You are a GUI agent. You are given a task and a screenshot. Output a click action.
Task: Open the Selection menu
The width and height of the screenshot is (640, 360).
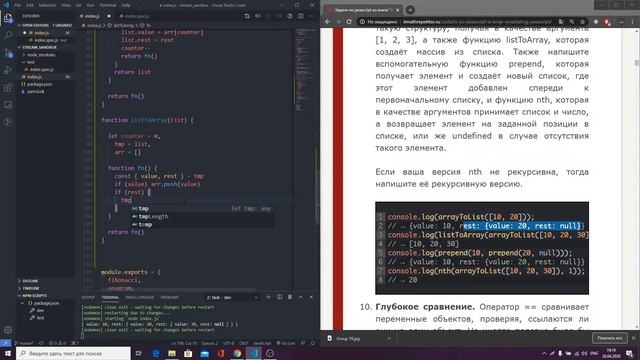pos(47,5)
